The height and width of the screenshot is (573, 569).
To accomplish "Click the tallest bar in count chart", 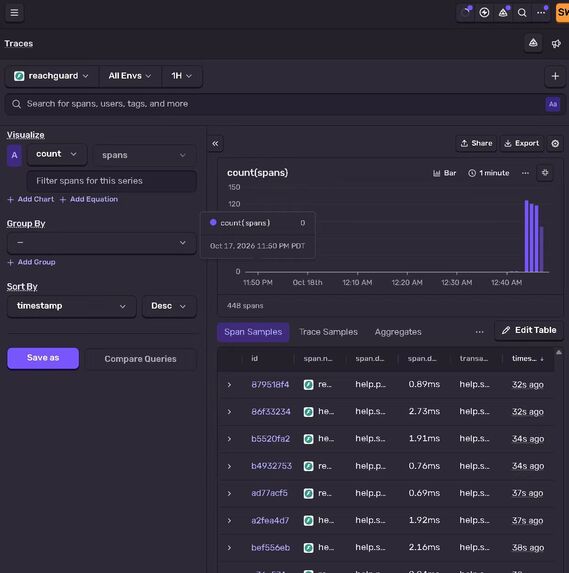I will click(527, 236).
